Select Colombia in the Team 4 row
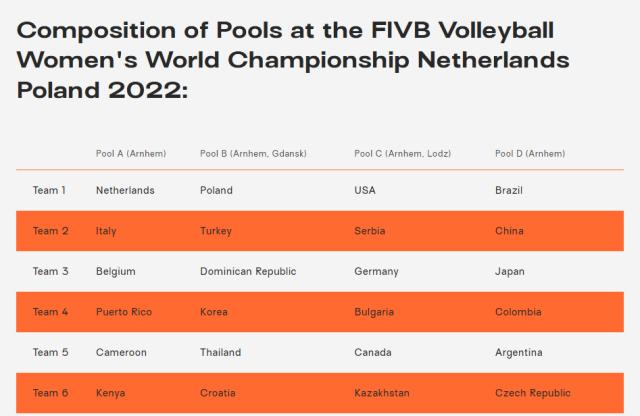The height and width of the screenshot is (416, 640). click(x=519, y=312)
